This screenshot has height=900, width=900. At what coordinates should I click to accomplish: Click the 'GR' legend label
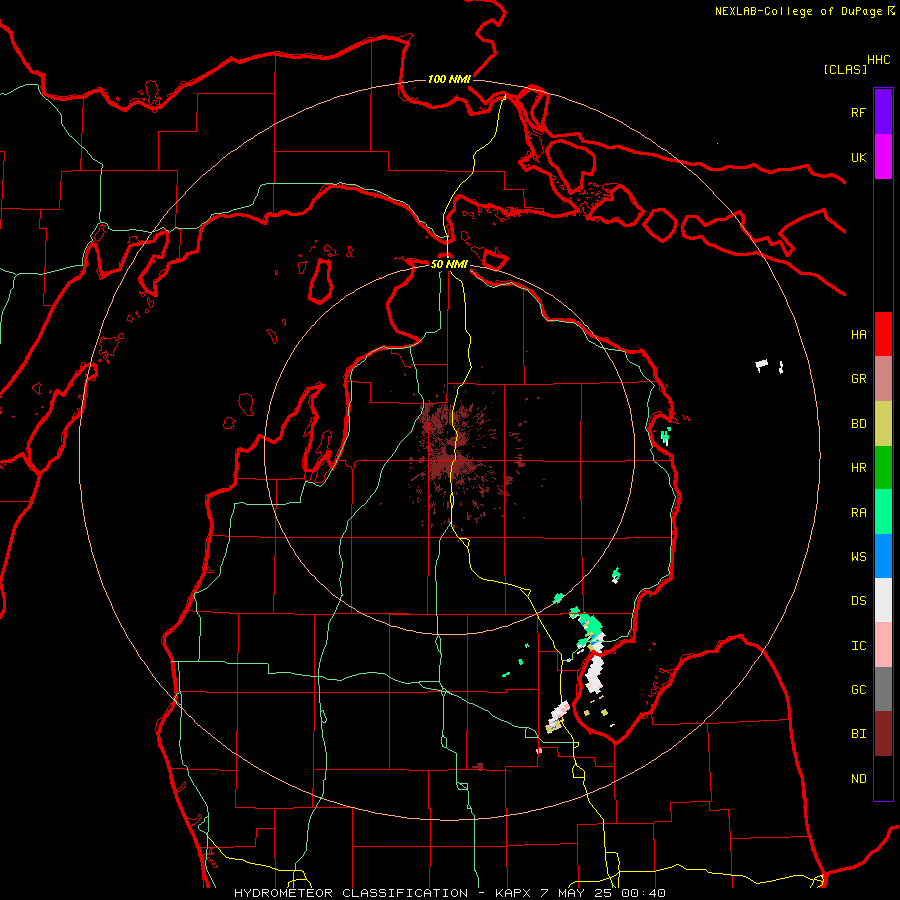[858, 379]
